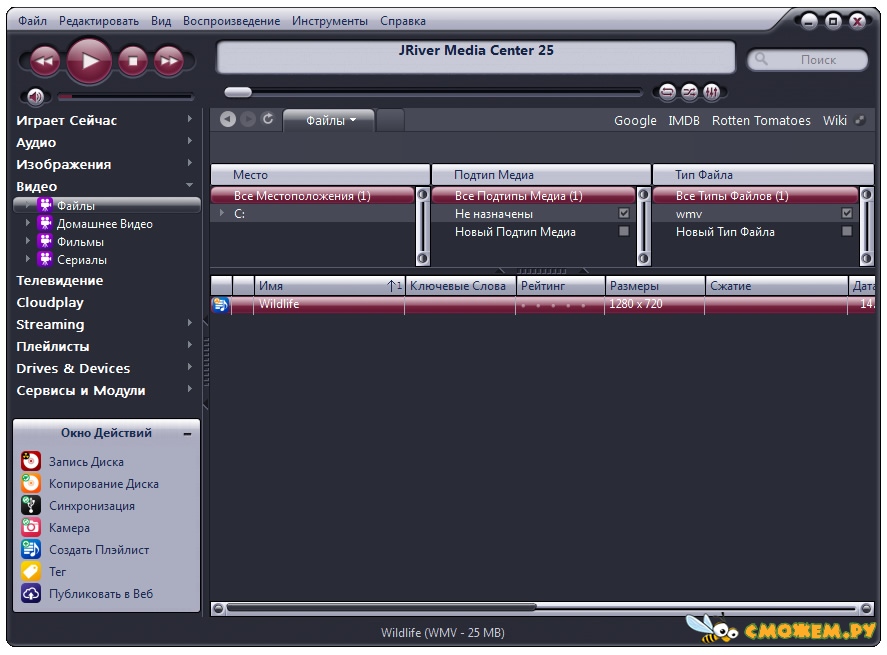Select Телевидение in the sidebar
The width and height of the screenshot is (887, 655).
point(59,281)
